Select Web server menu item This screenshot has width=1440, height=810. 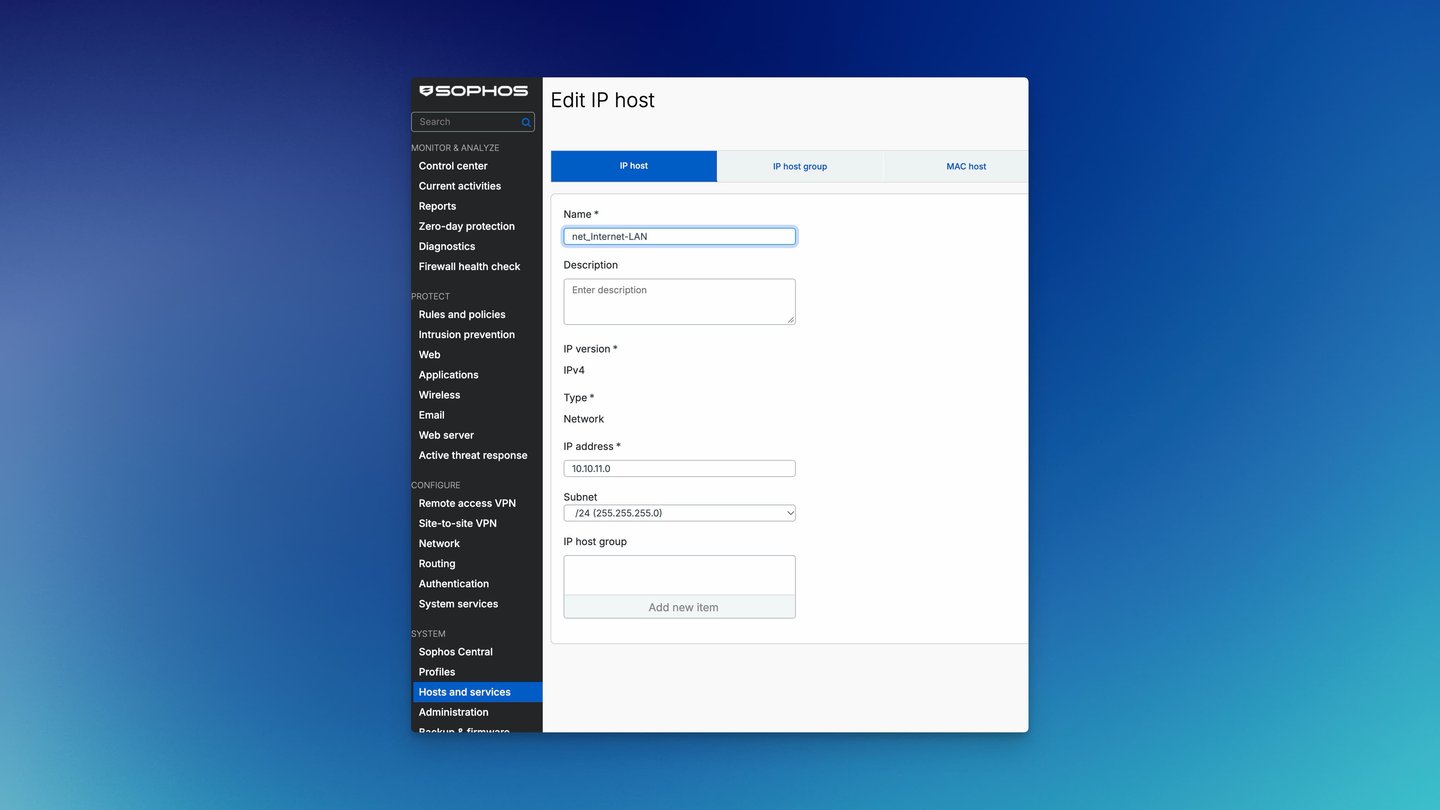click(x=446, y=435)
